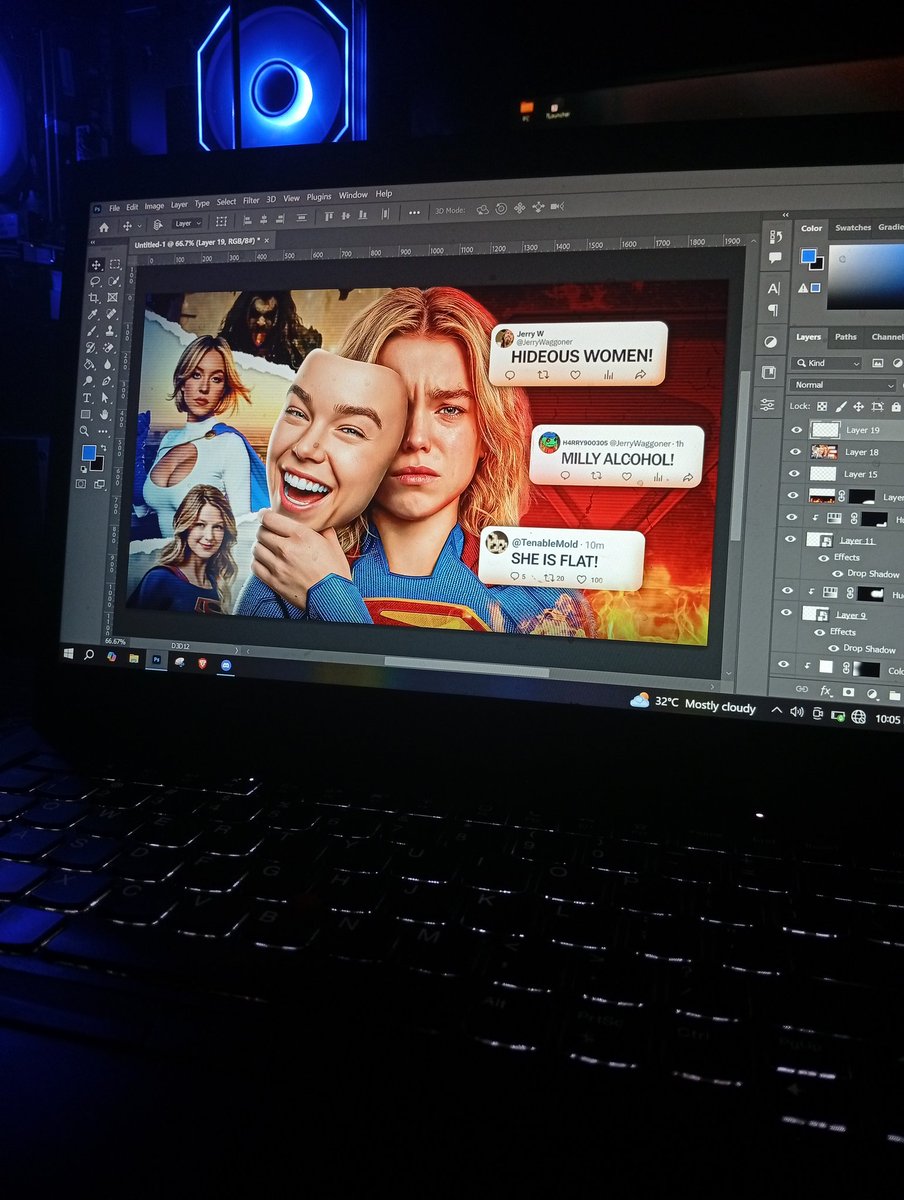Select the Rectangular Marquee tool
This screenshot has width=904, height=1200.
click(114, 264)
